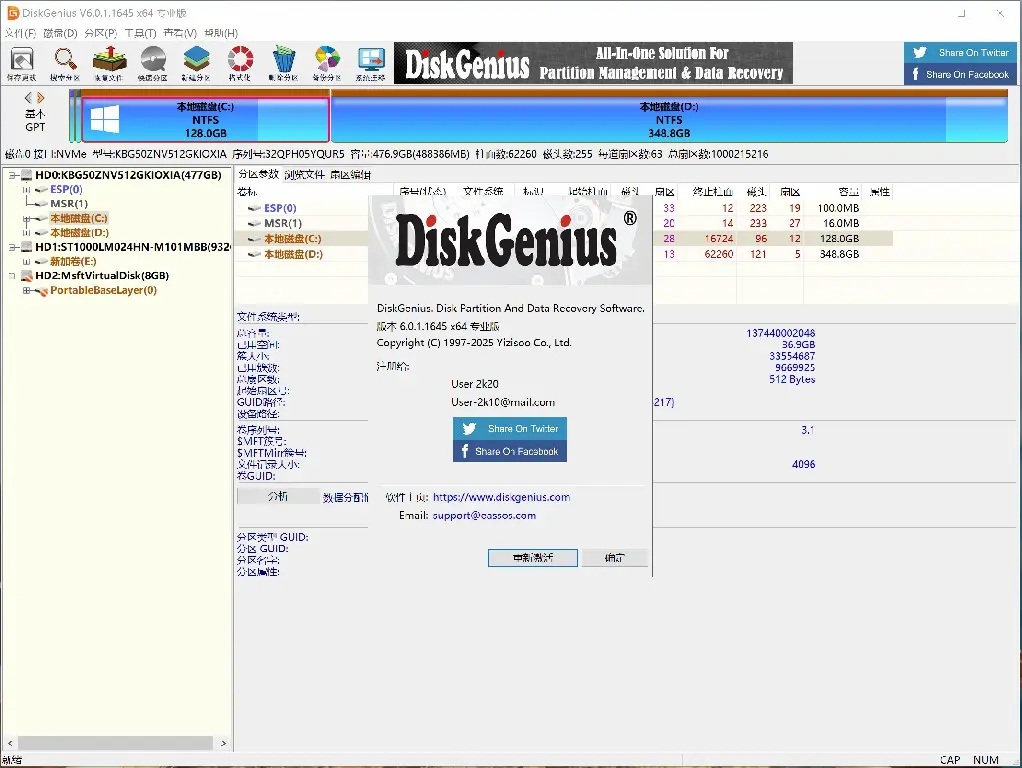
Task: Click the Save Changes (保存更改) toolbar icon
Action: click(x=21, y=62)
